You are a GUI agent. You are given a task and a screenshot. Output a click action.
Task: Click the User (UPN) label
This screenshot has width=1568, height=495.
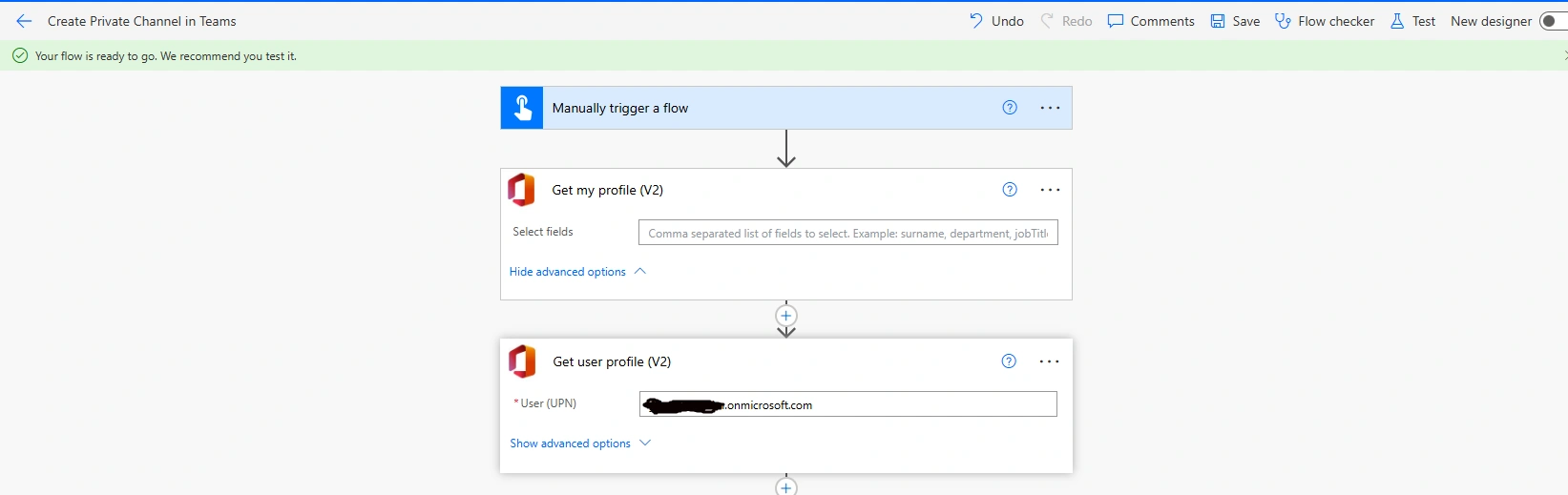[548, 403]
